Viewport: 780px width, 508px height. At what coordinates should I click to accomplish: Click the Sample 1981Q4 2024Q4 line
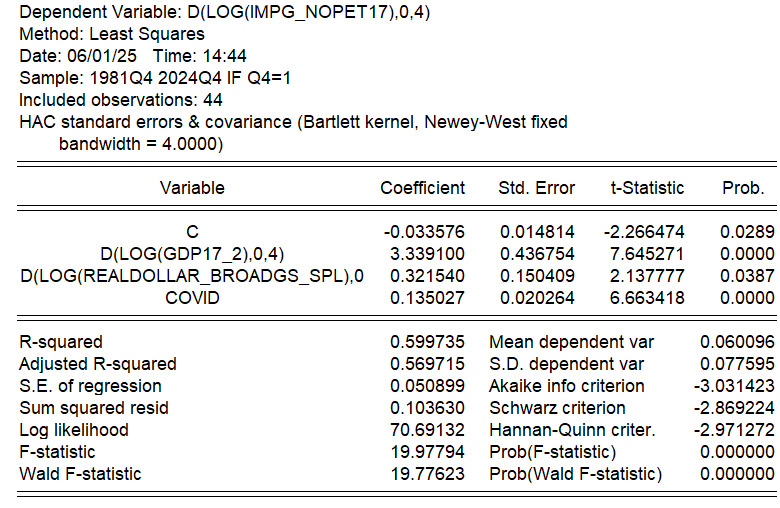tap(155, 78)
